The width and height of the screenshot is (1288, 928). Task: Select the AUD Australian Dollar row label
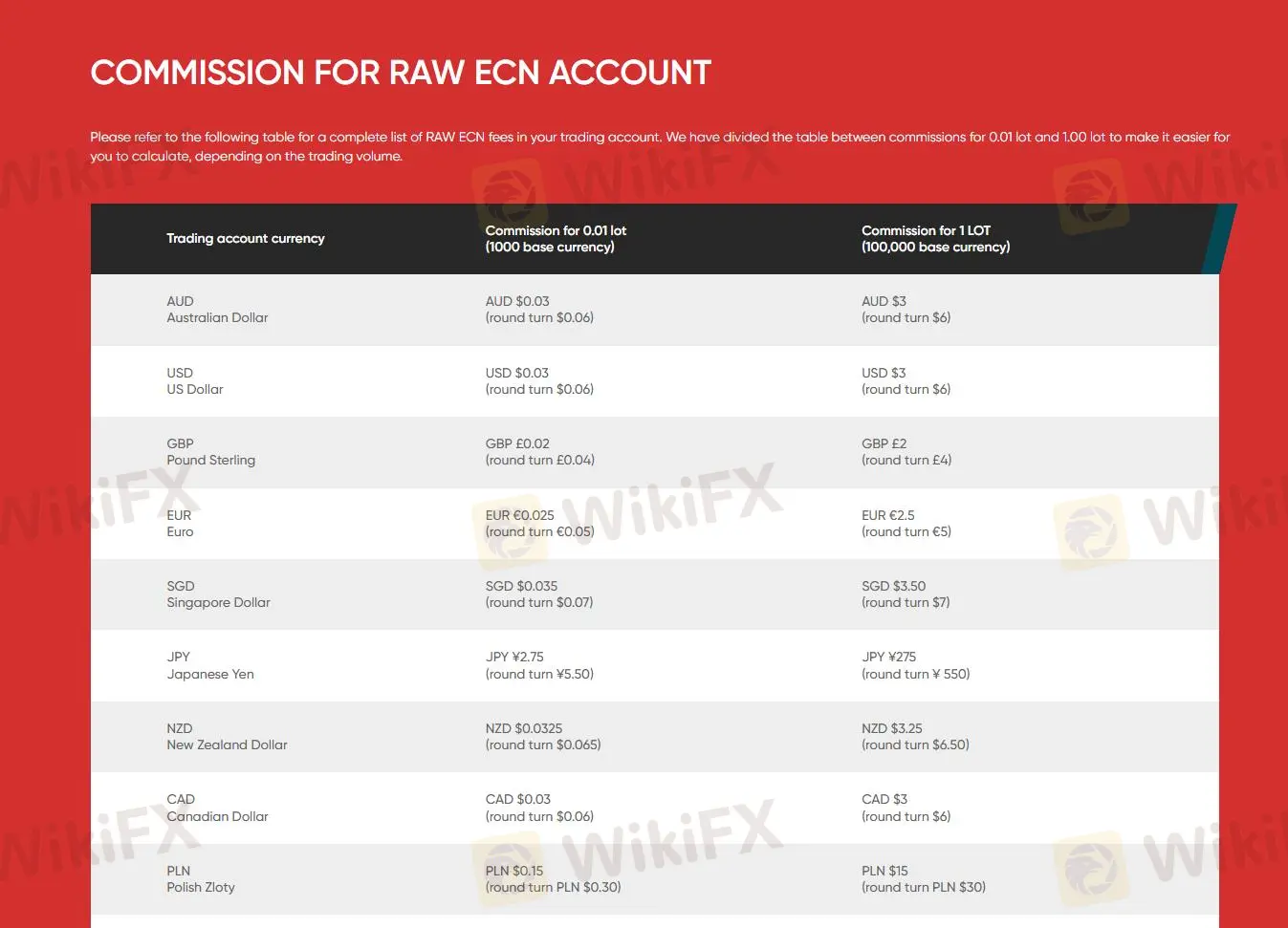coord(217,310)
